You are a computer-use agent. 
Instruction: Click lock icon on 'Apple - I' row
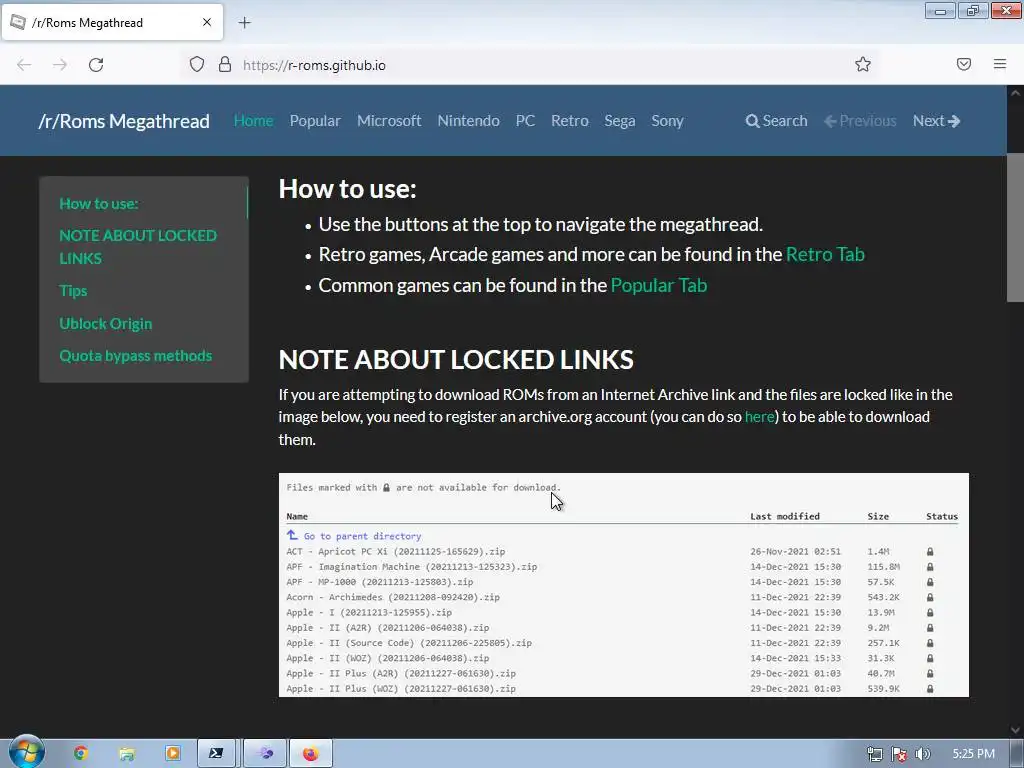coord(930,613)
